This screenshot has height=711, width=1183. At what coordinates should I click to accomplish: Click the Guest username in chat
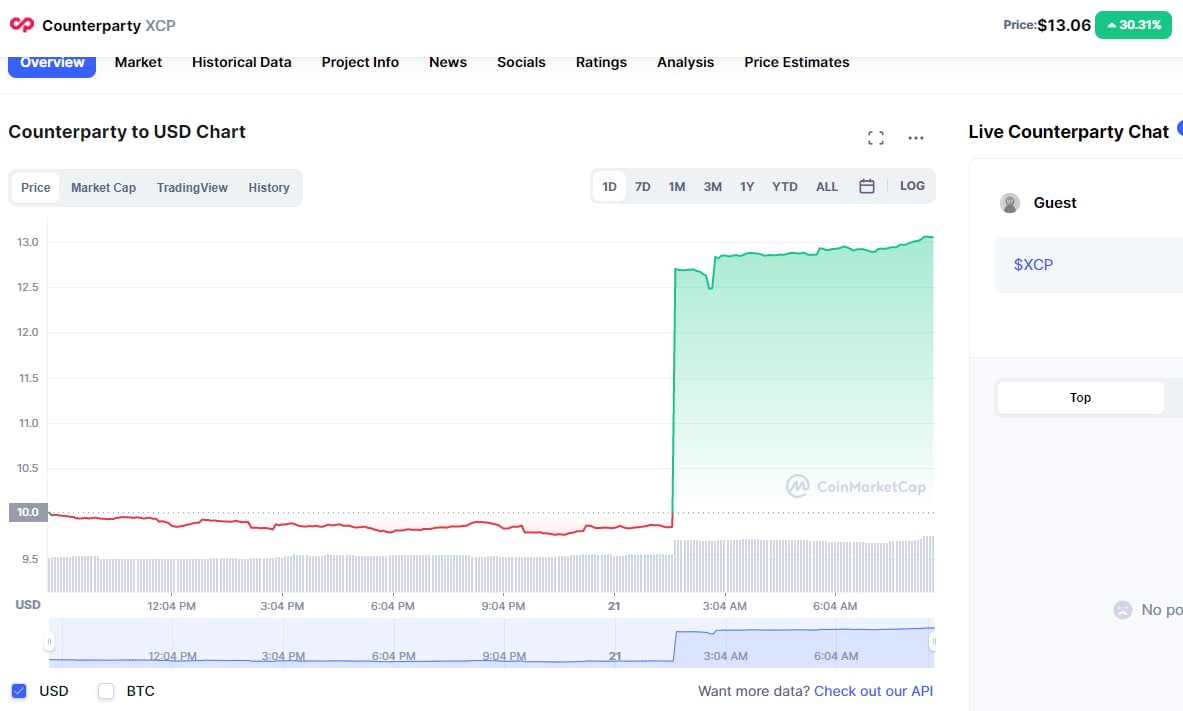click(1055, 203)
